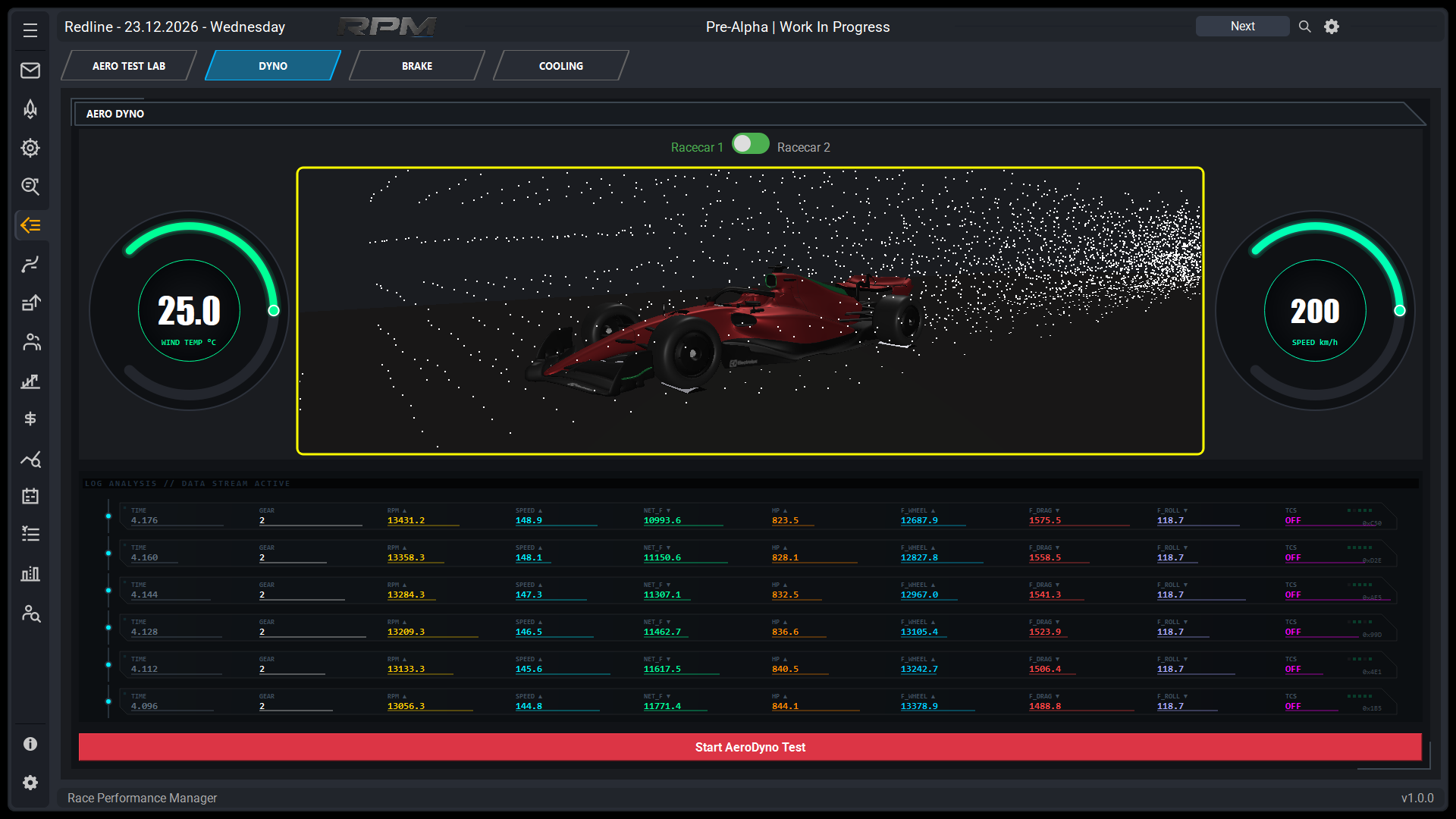1456x819 pixels.
Task: Open the bar-chart statistics icon in the sidebar
Action: pyautogui.click(x=30, y=574)
